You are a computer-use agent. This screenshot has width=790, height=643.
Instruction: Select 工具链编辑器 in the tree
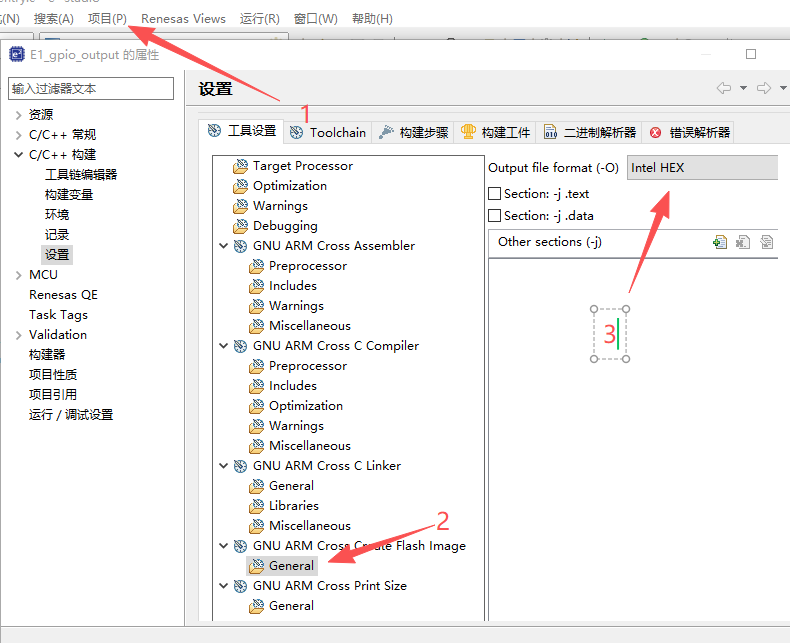(x=81, y=175)
